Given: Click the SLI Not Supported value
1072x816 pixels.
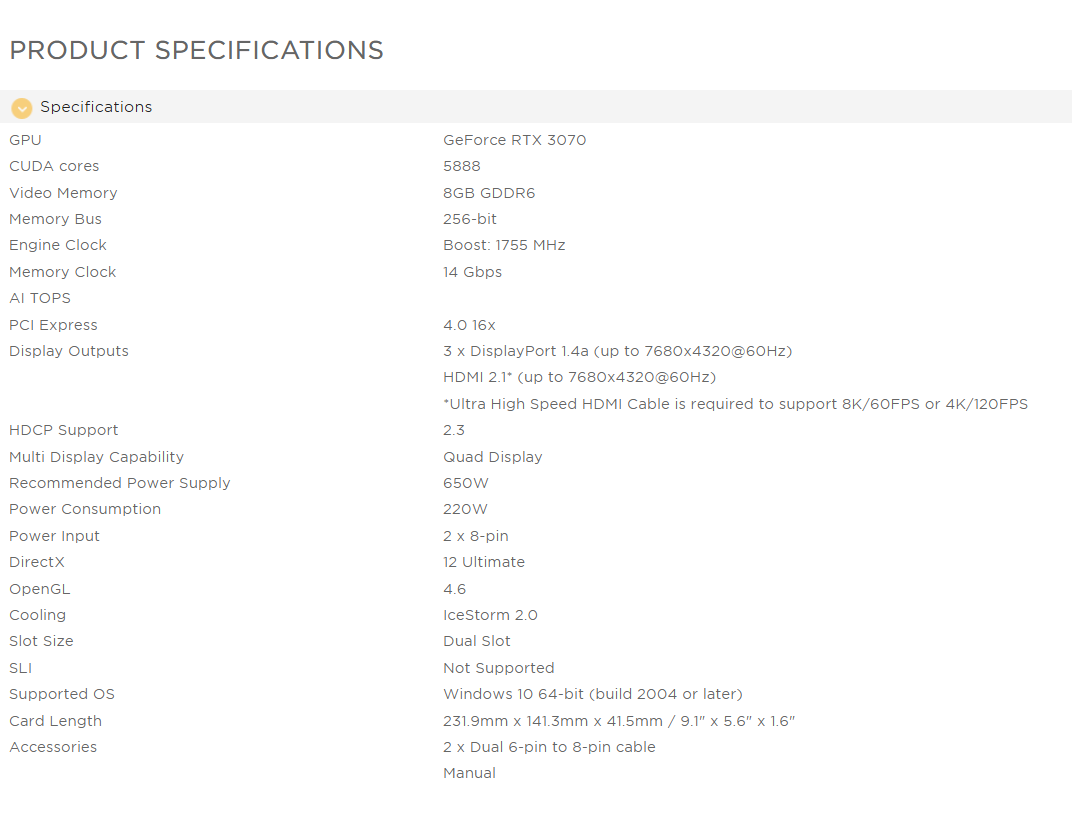Looking at the screenshot, I should point(498,668).
